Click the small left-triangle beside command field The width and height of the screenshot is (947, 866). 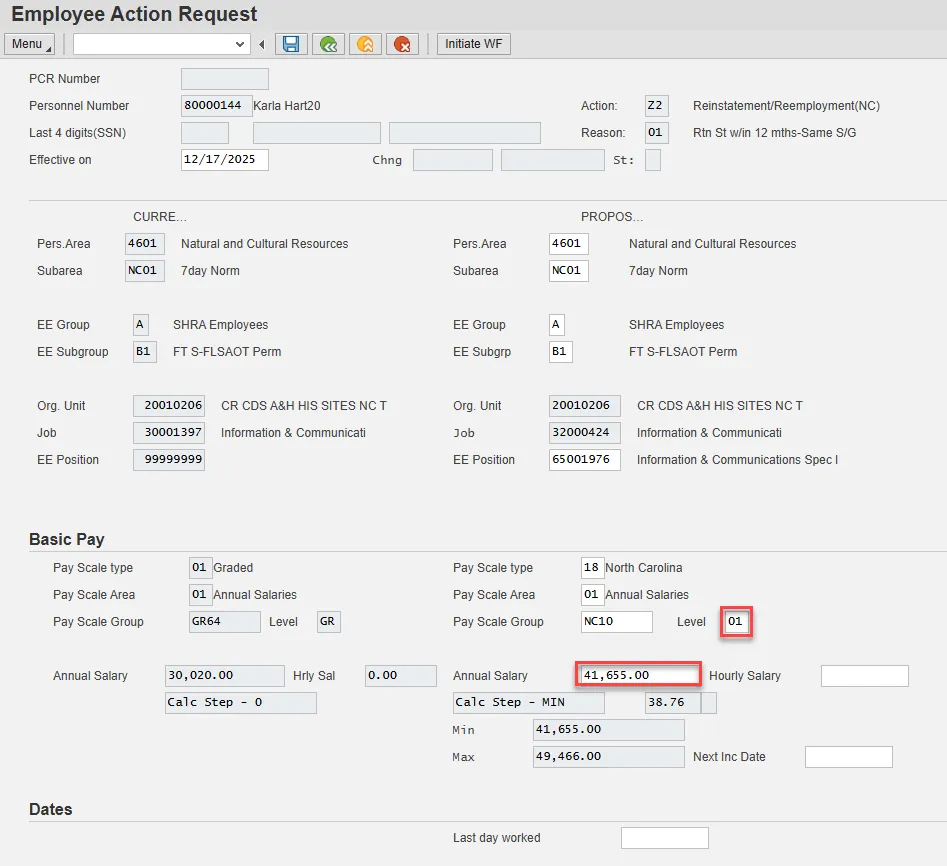click(x=262, y=44)
